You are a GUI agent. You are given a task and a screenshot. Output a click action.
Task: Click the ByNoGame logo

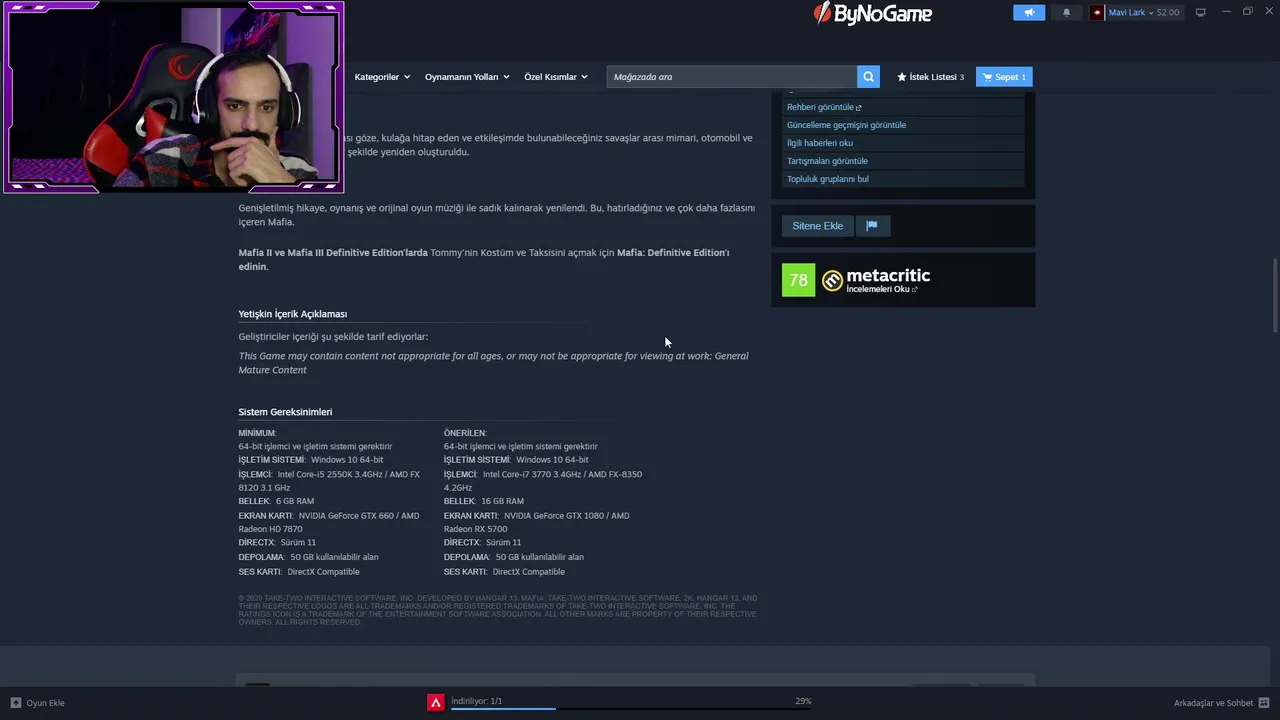tap(873, 13)
